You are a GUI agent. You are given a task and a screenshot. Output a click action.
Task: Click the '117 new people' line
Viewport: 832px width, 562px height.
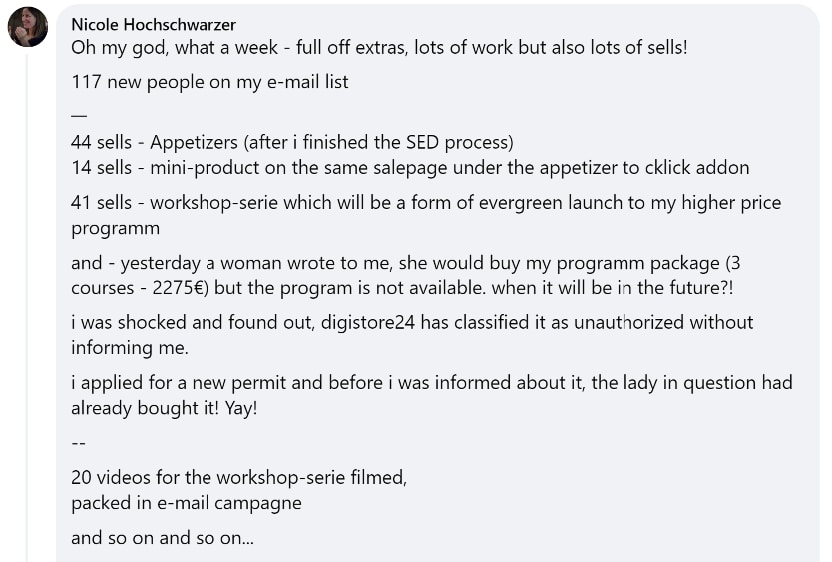click(x=210, y=82)
